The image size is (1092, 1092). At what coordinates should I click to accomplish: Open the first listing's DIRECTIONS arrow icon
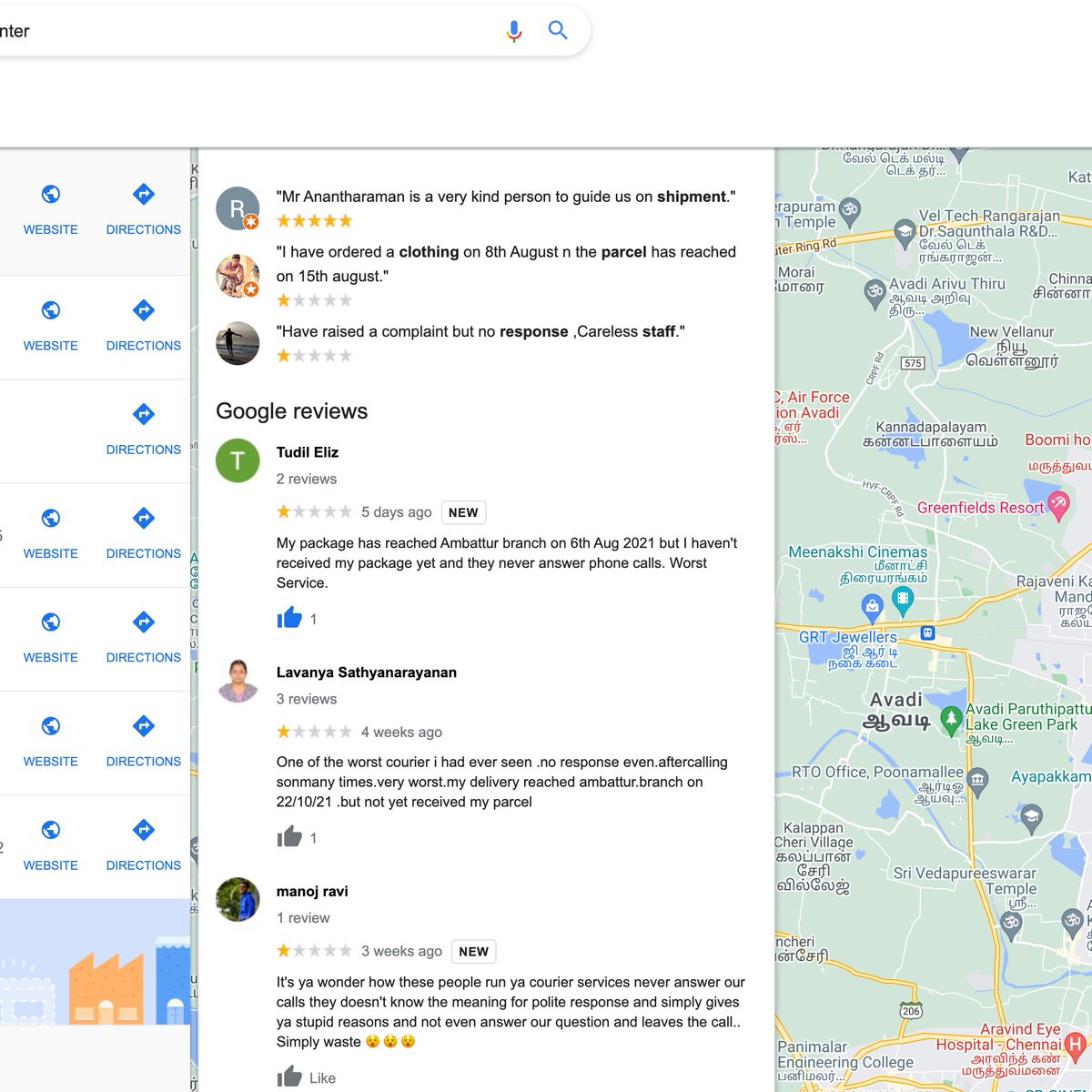(144, 194)
